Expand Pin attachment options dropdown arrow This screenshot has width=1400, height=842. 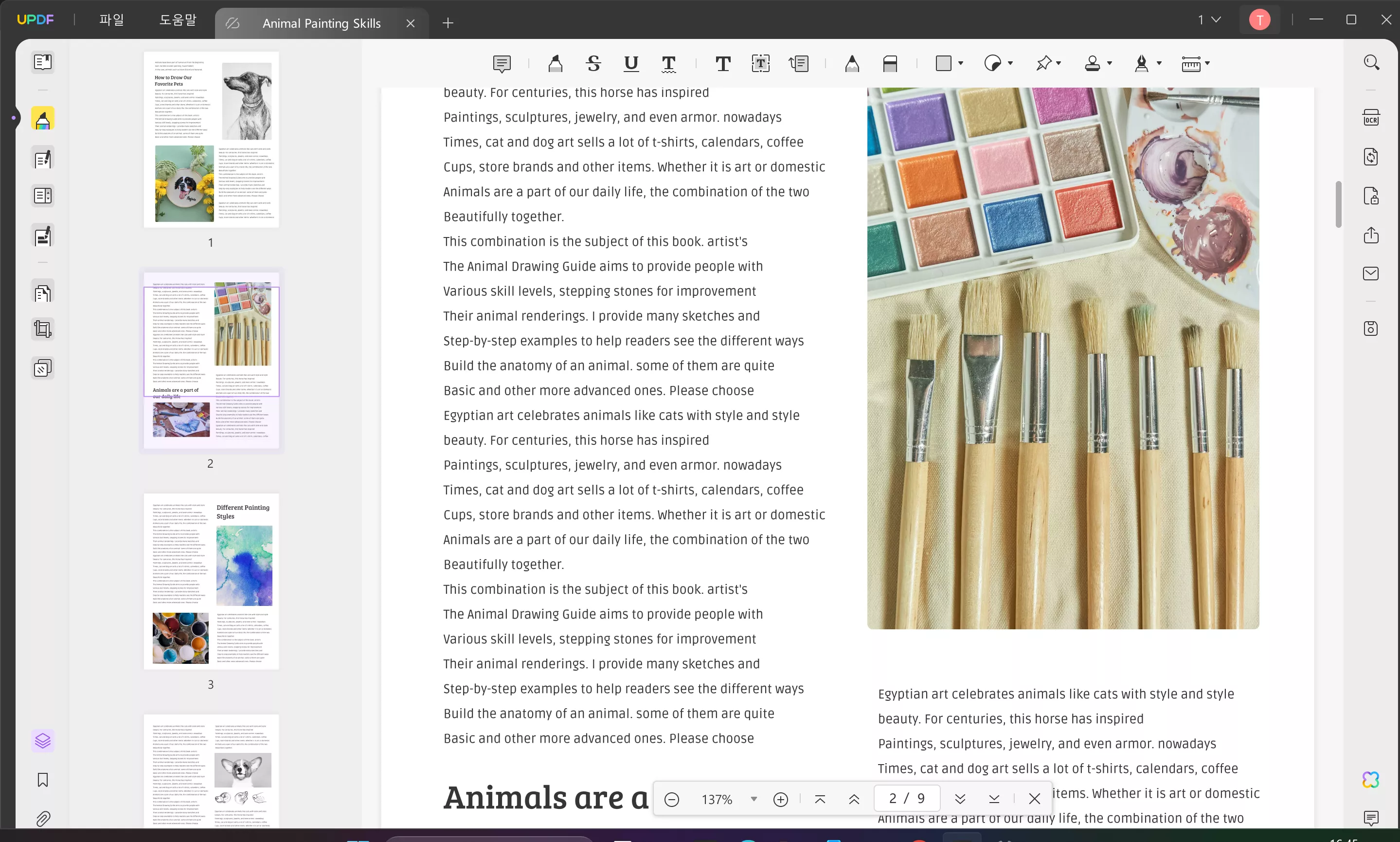point(1059,63)
